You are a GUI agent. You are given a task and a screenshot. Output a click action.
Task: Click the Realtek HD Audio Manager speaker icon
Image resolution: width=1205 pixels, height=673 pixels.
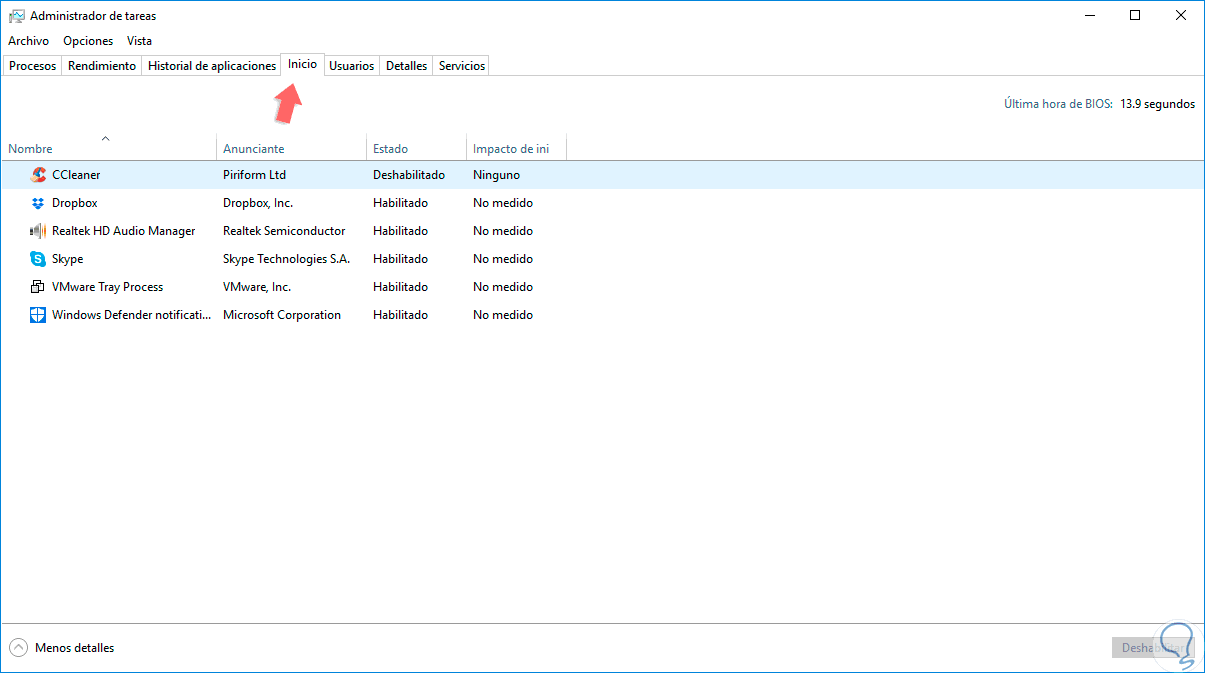38,231
